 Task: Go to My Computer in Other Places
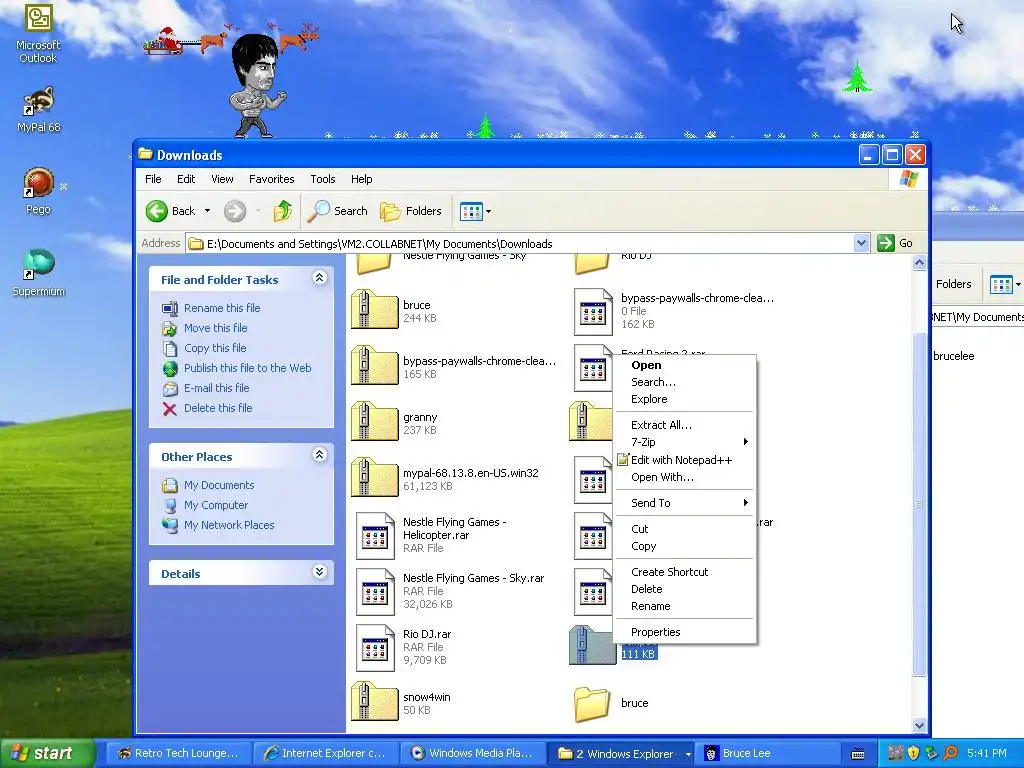(x=216, y=505)
